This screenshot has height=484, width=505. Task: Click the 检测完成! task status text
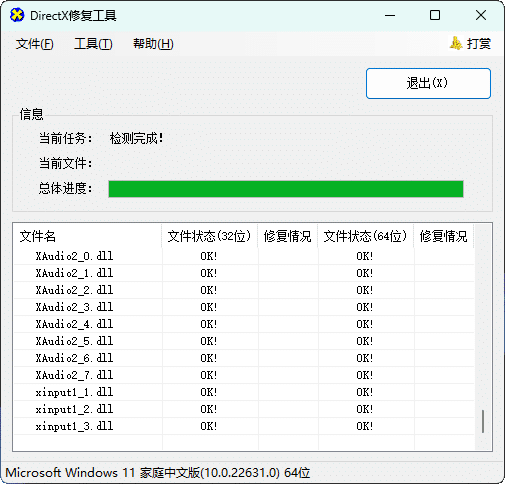pyautogui.click(x=137, y=138)
